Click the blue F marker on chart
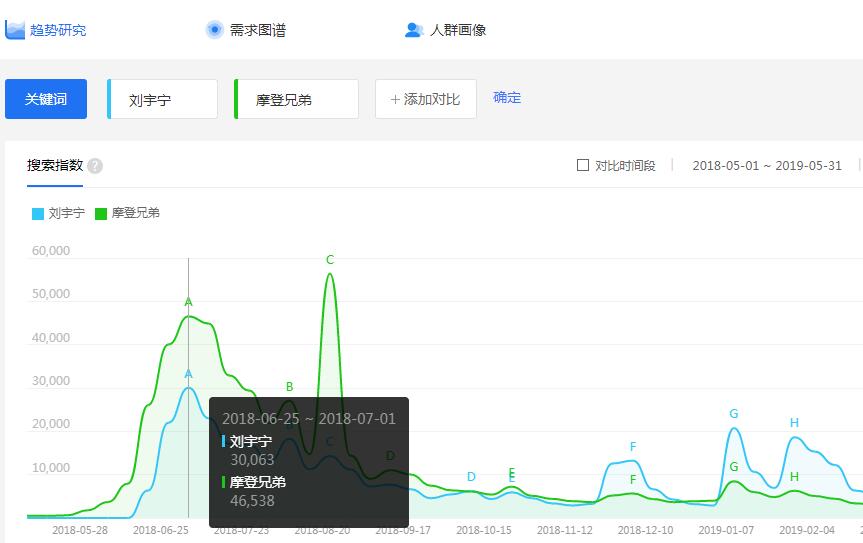The image size is (863, 543). tap(633, 447)
